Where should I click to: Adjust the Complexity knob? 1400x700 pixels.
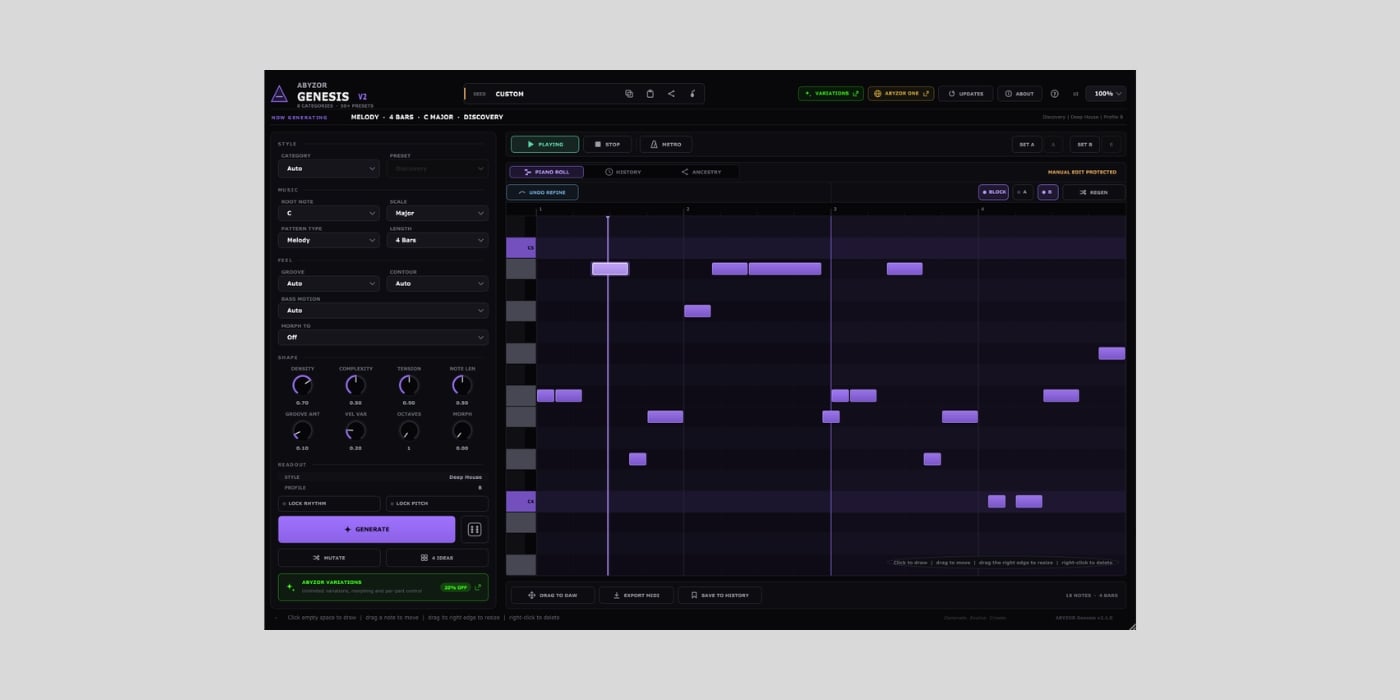(355, 385)
